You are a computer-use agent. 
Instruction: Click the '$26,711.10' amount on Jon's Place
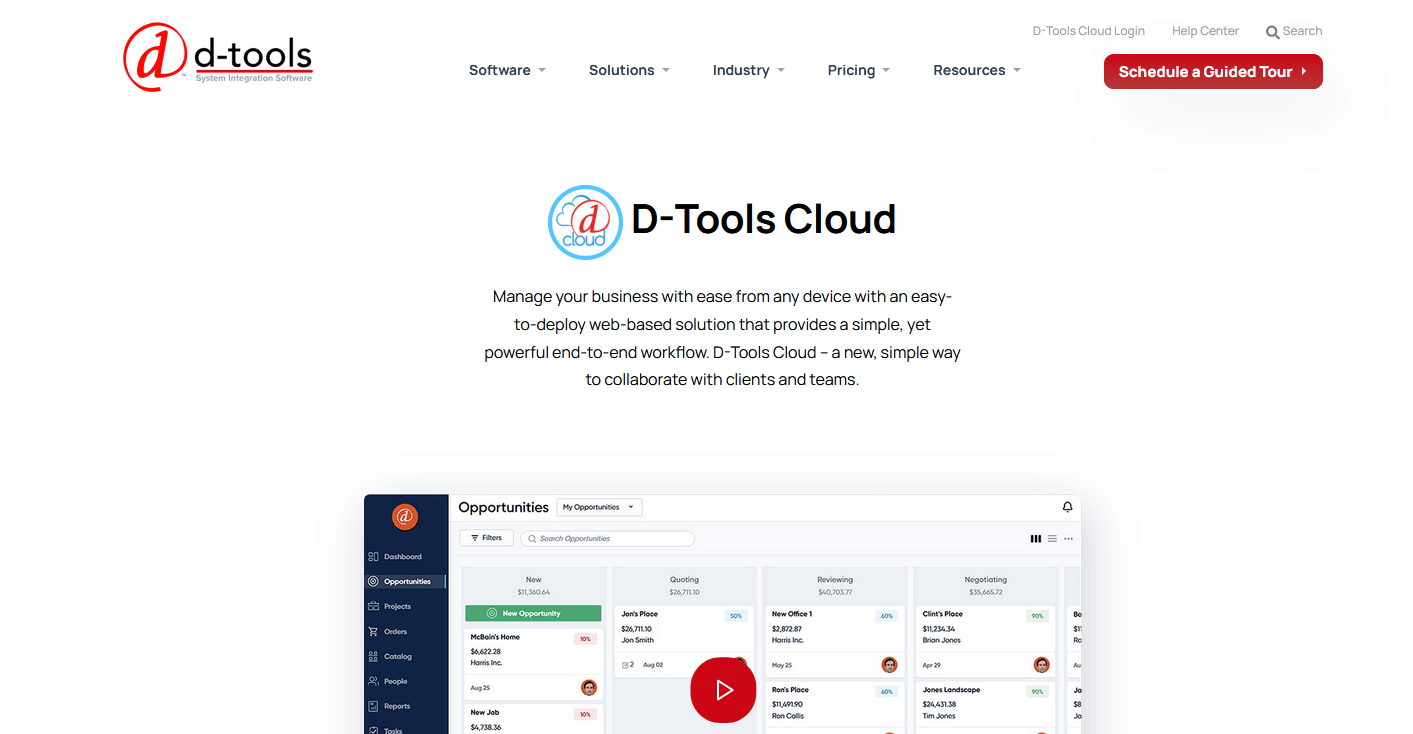636,629
